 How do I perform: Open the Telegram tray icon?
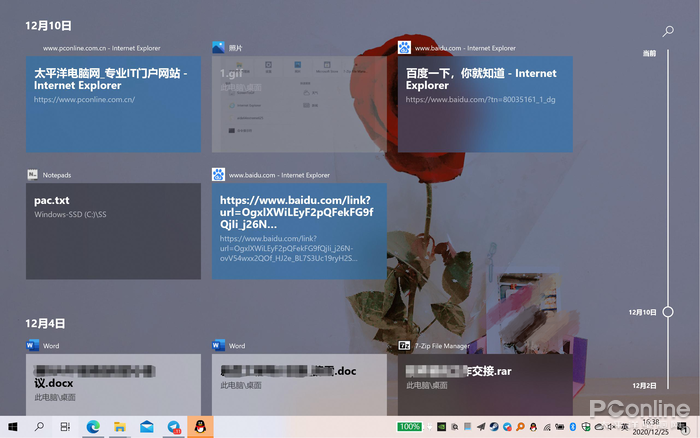click(507, 427)
